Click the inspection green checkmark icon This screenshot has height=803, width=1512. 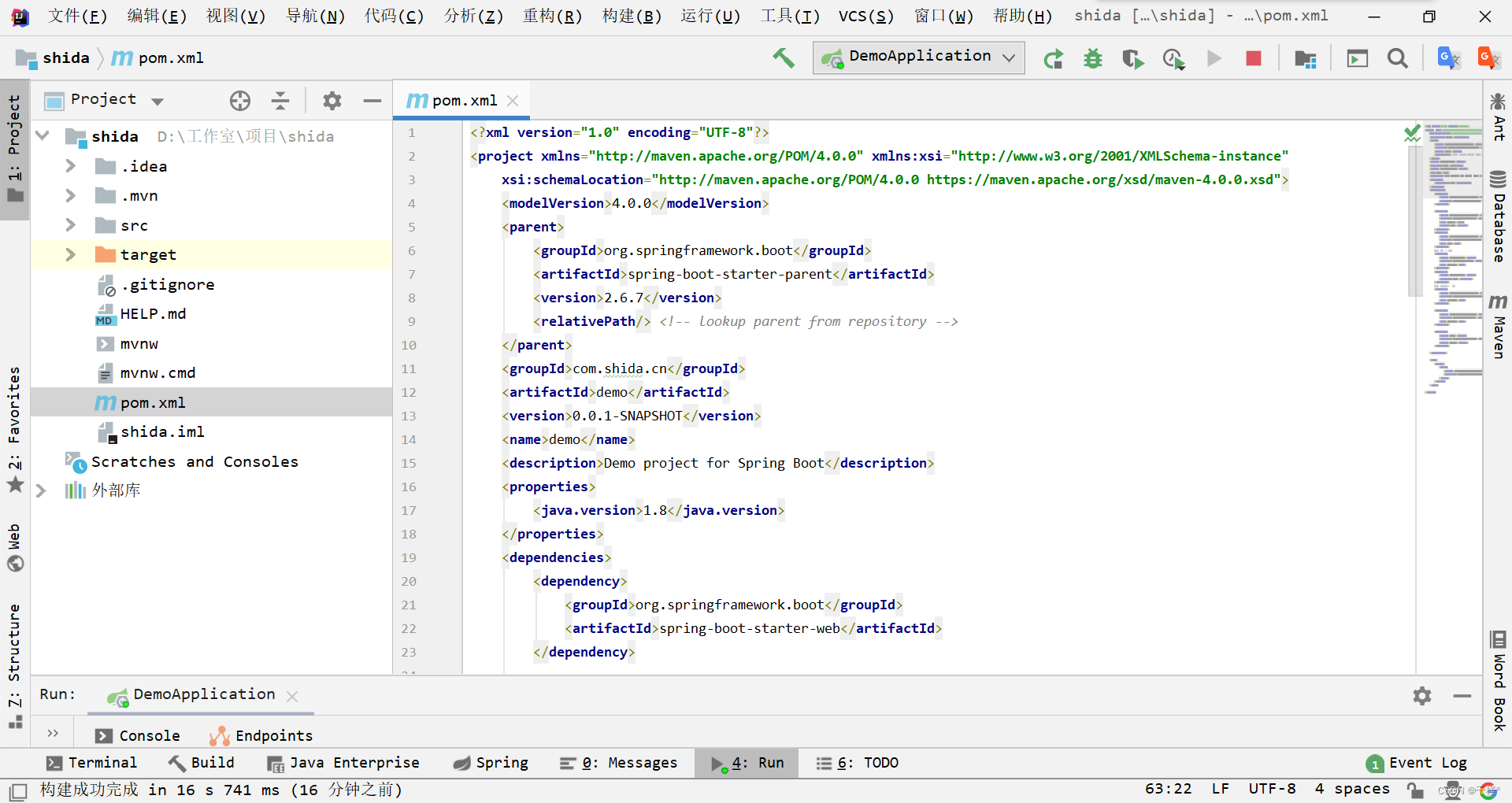click(x=1412, y=132)
